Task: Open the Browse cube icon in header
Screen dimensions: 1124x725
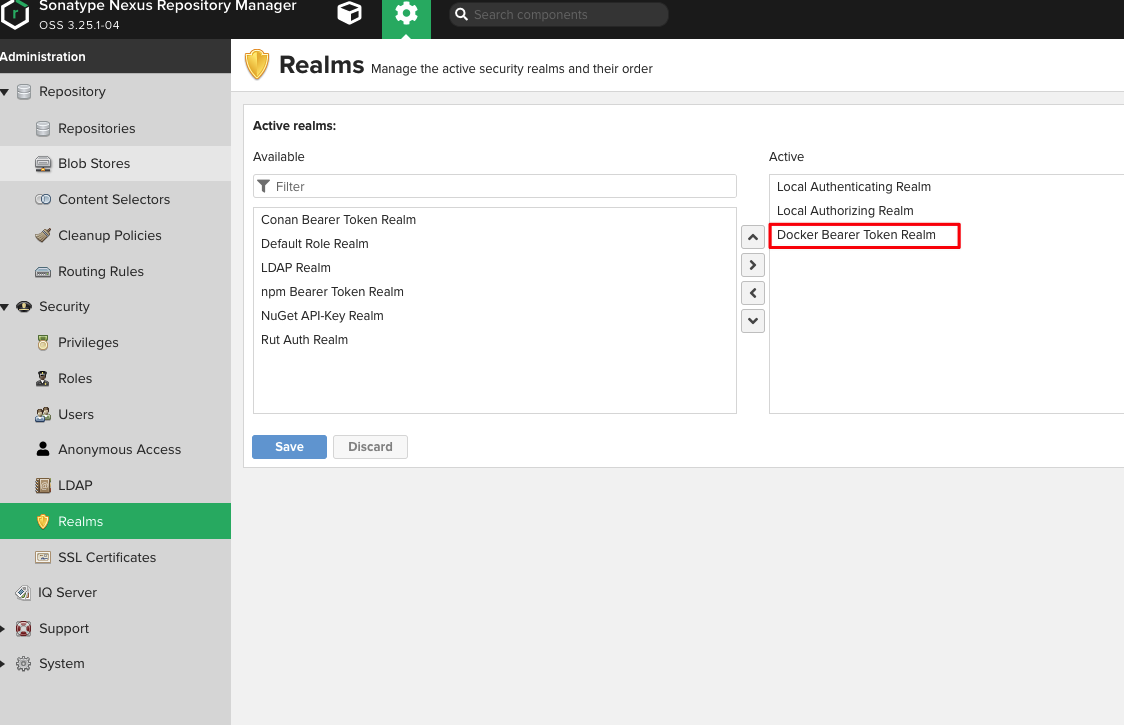Action: [349, 14]
